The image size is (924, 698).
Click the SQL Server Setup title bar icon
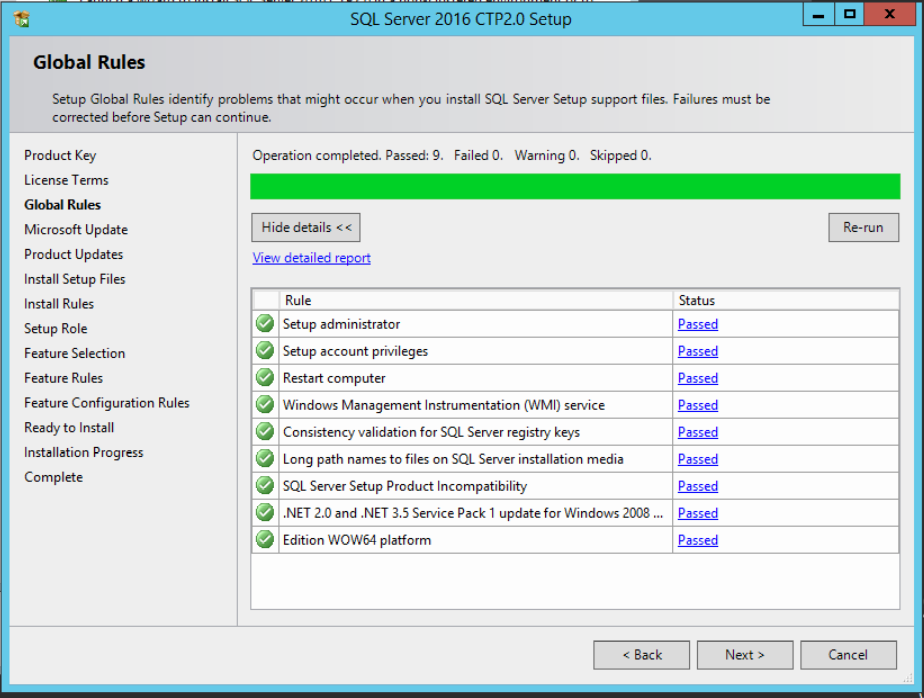(x=21, y=19)
